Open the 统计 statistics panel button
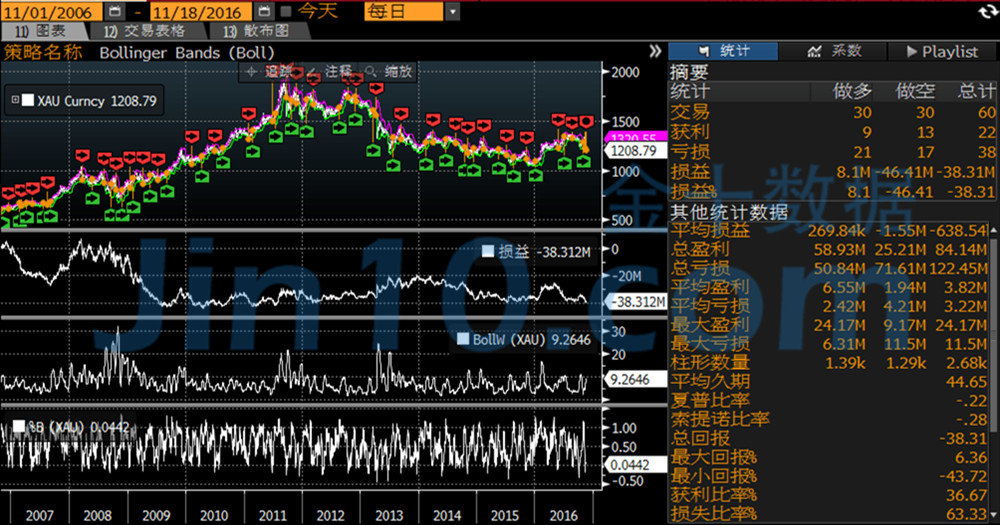1000x525 pixels. pos(723,51)
